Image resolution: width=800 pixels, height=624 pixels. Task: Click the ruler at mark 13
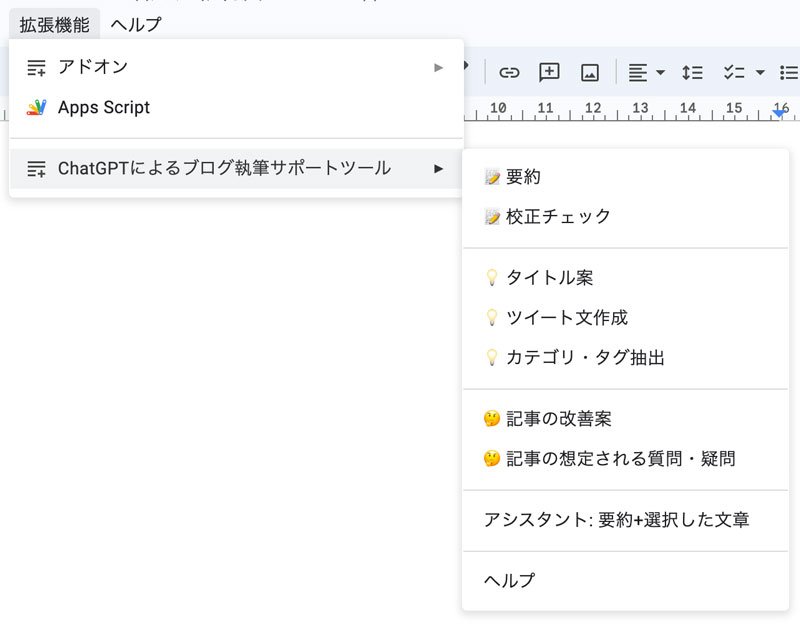tap(640, 108)
